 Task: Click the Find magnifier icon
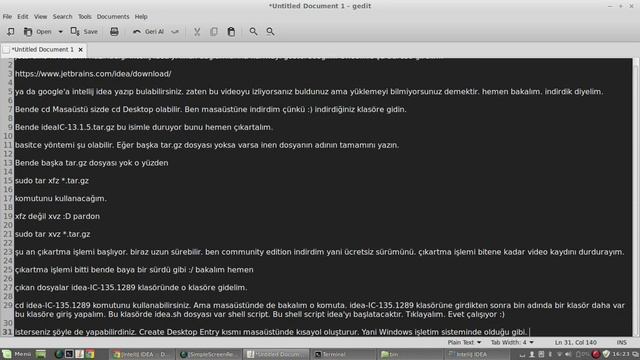[253, 31]
